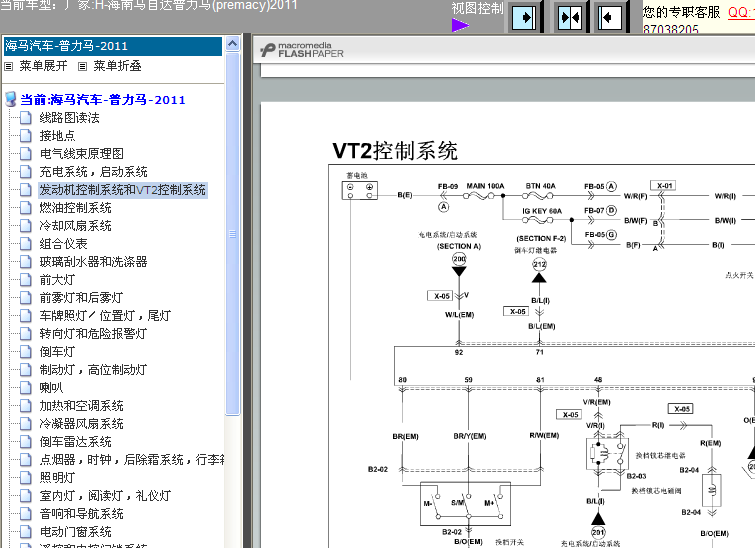Open the 组合仪表 tree entry
Viewport: 755px width, 548px height.
[x=63, y=244]
